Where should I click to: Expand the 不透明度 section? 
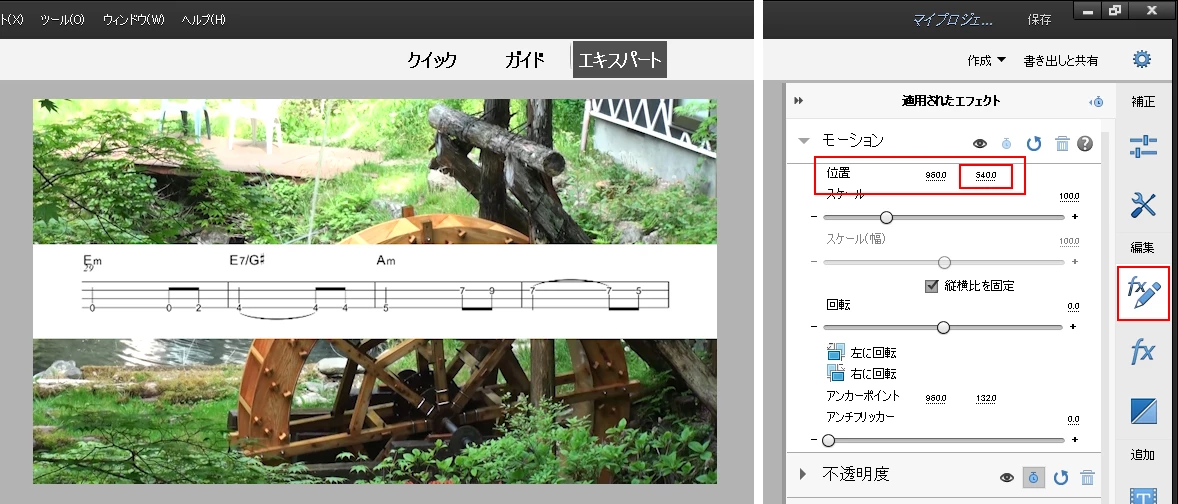pyautogui.click(x=803, y=474)
